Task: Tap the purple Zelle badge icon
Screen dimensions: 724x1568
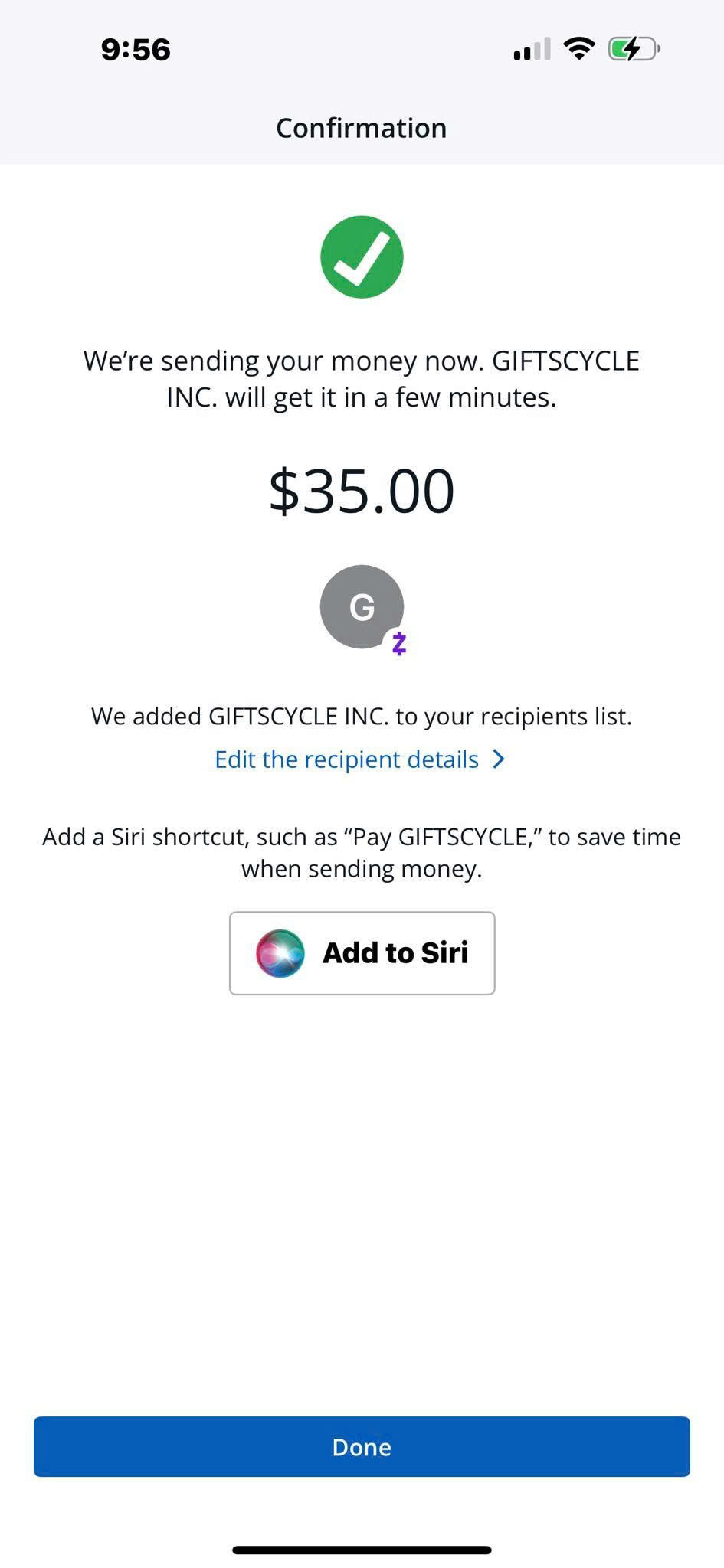Action: tap(399, 644)
